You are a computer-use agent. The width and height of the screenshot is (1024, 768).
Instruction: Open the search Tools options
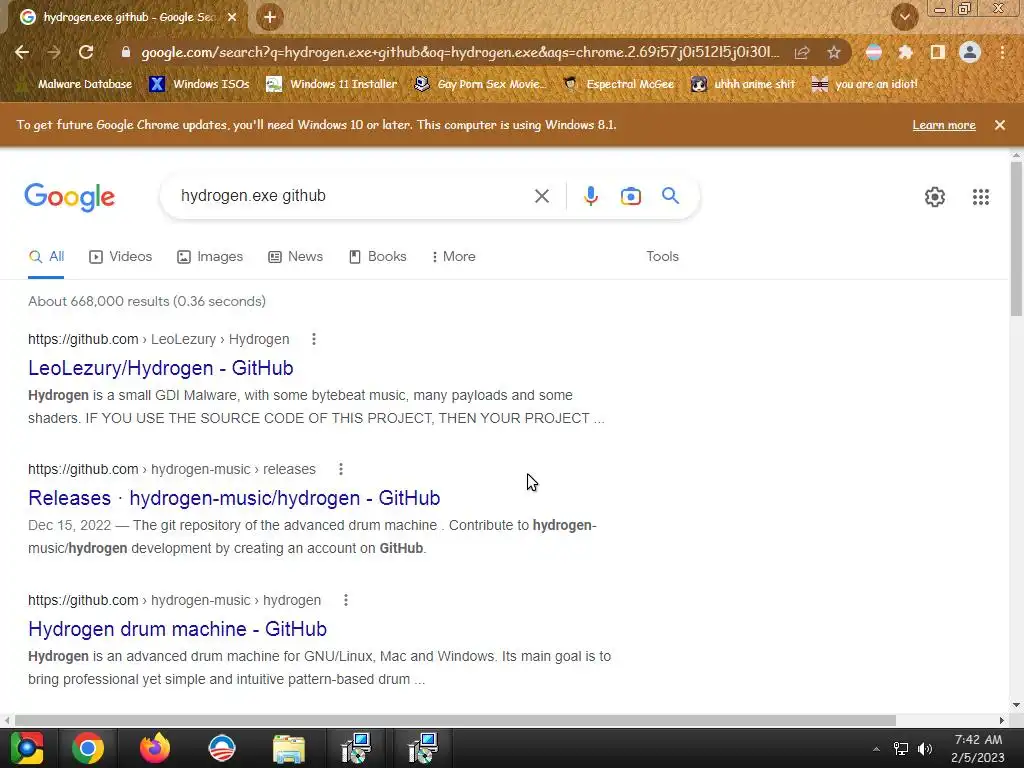[x=662, y=257]
